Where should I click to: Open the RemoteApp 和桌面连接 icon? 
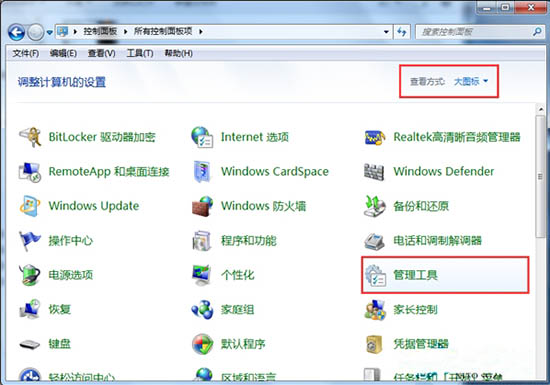[30, 172]
